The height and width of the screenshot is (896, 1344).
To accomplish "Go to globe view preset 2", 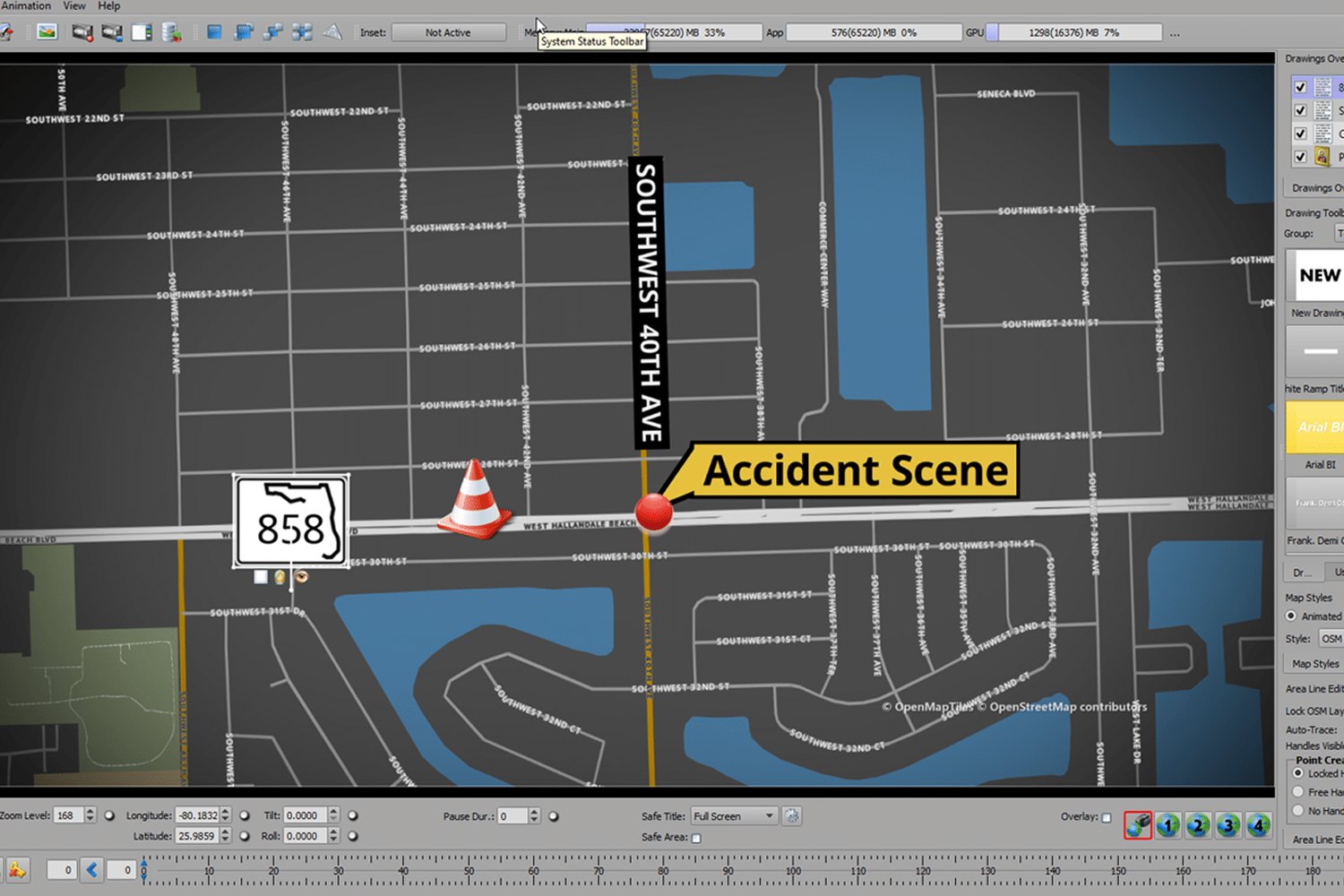I will (x=1198, y=824).
